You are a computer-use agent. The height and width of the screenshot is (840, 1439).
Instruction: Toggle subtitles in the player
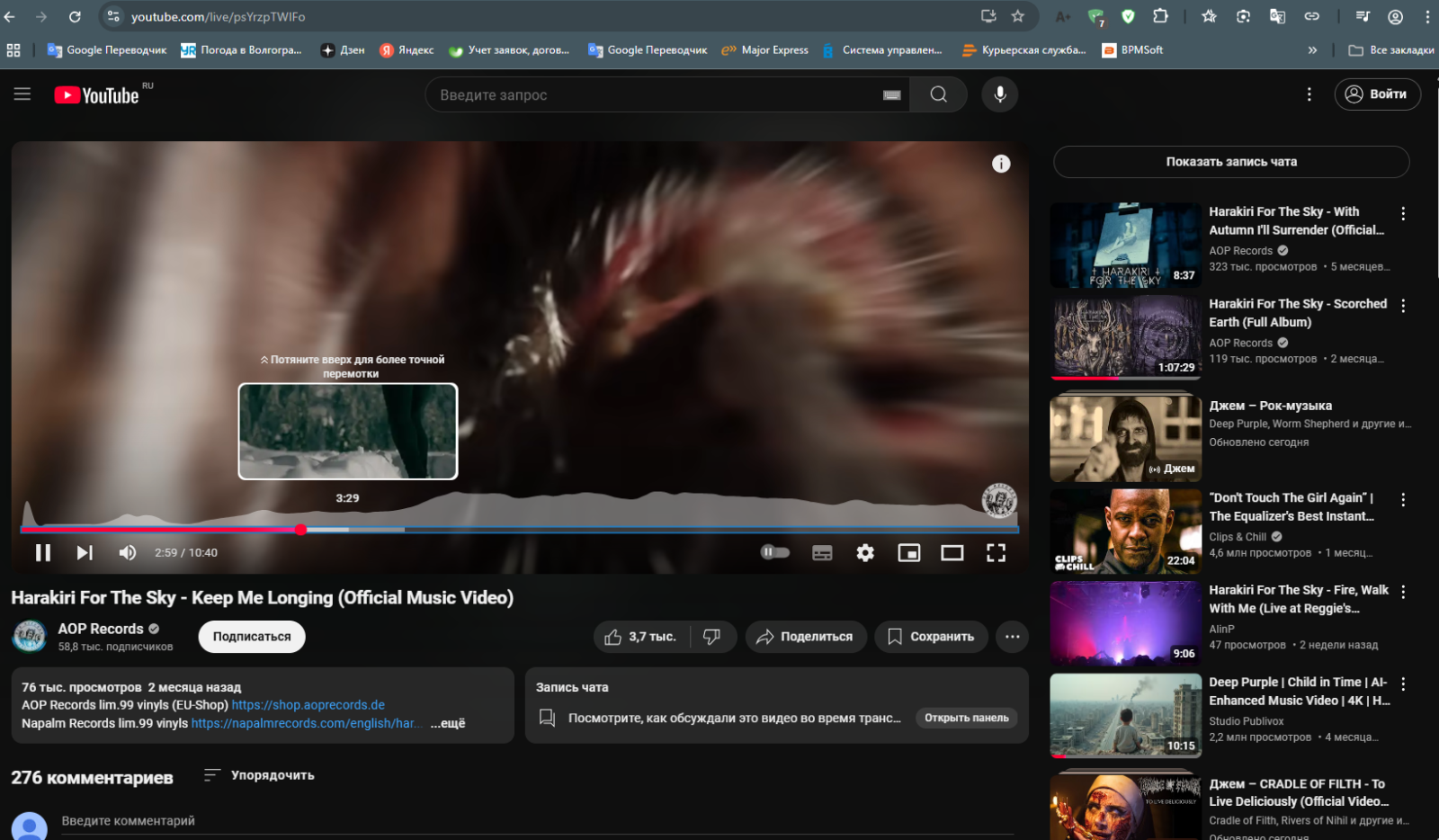click(822, 552)
